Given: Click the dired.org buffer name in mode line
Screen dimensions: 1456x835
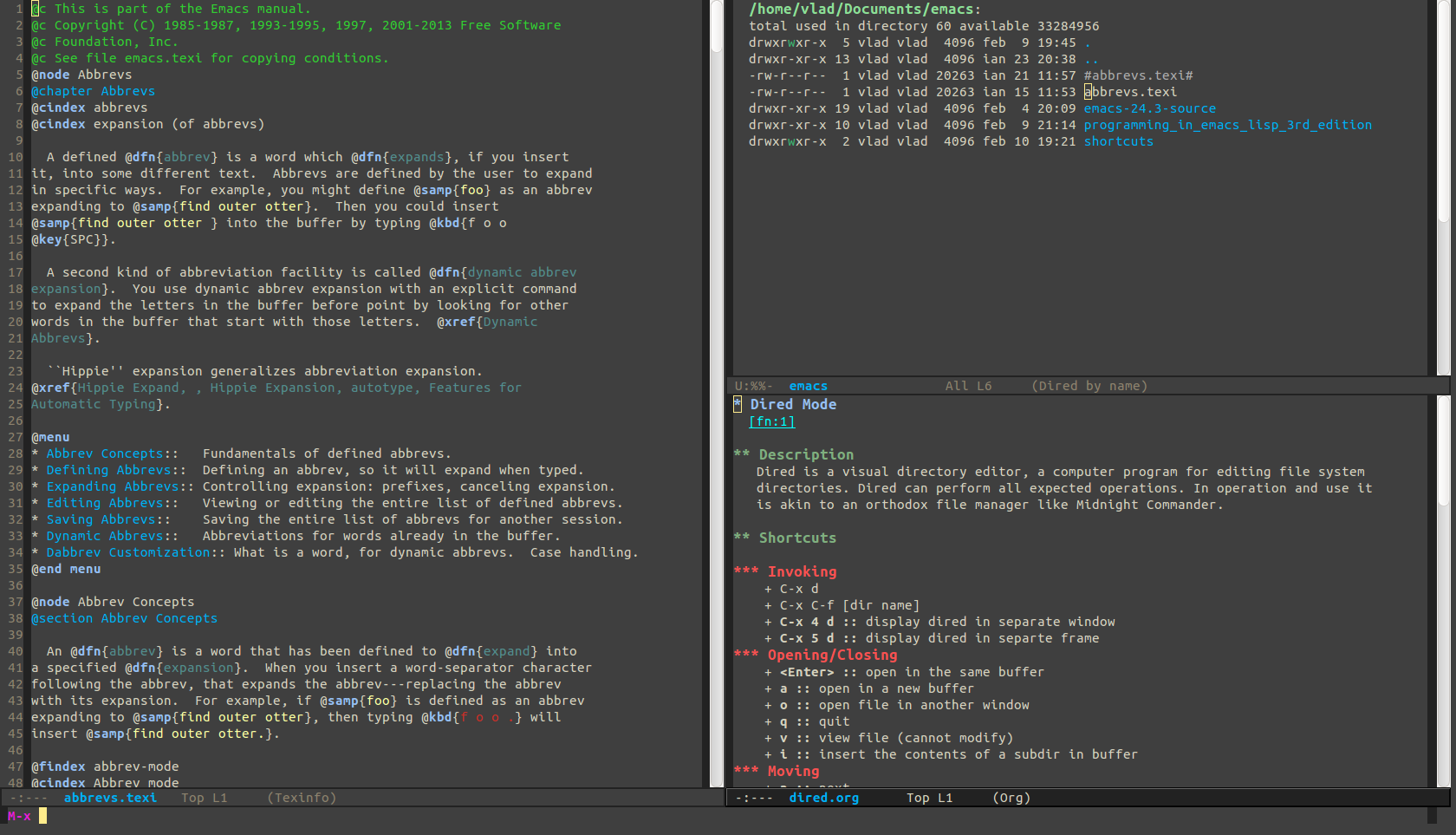Looking at the screenshot, I should point(823,798).
